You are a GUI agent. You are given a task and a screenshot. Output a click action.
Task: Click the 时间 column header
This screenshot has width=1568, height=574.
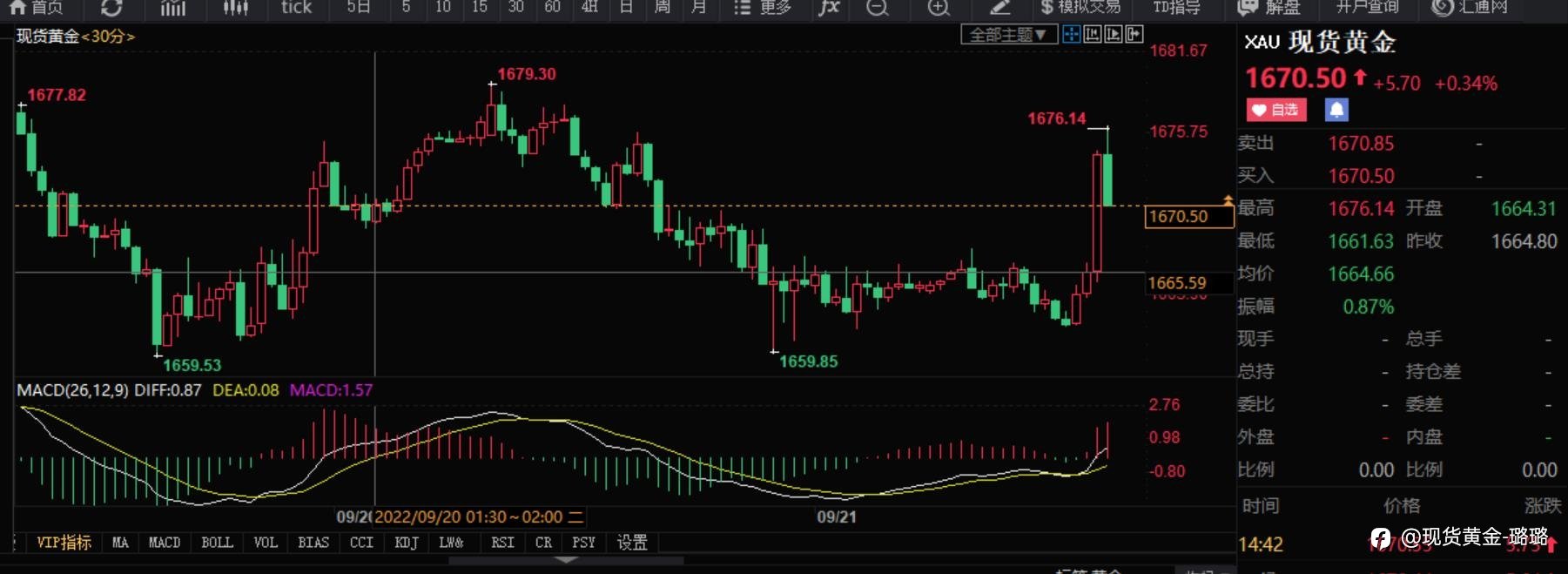point(1260,506)
